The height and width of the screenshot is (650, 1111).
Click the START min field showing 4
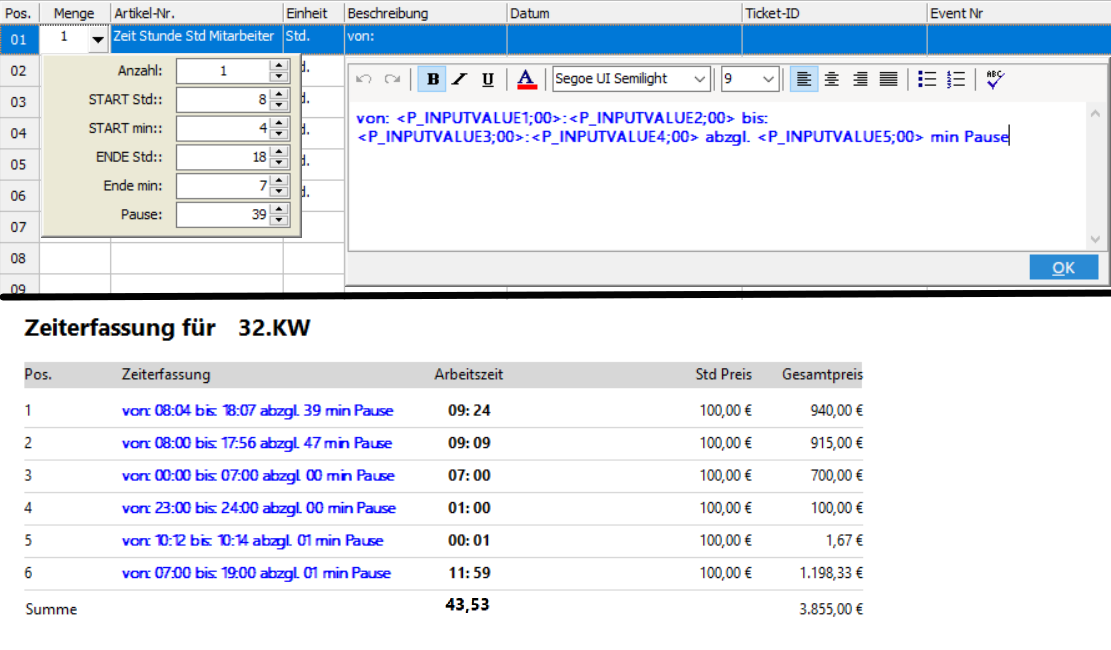pos(223,128)
